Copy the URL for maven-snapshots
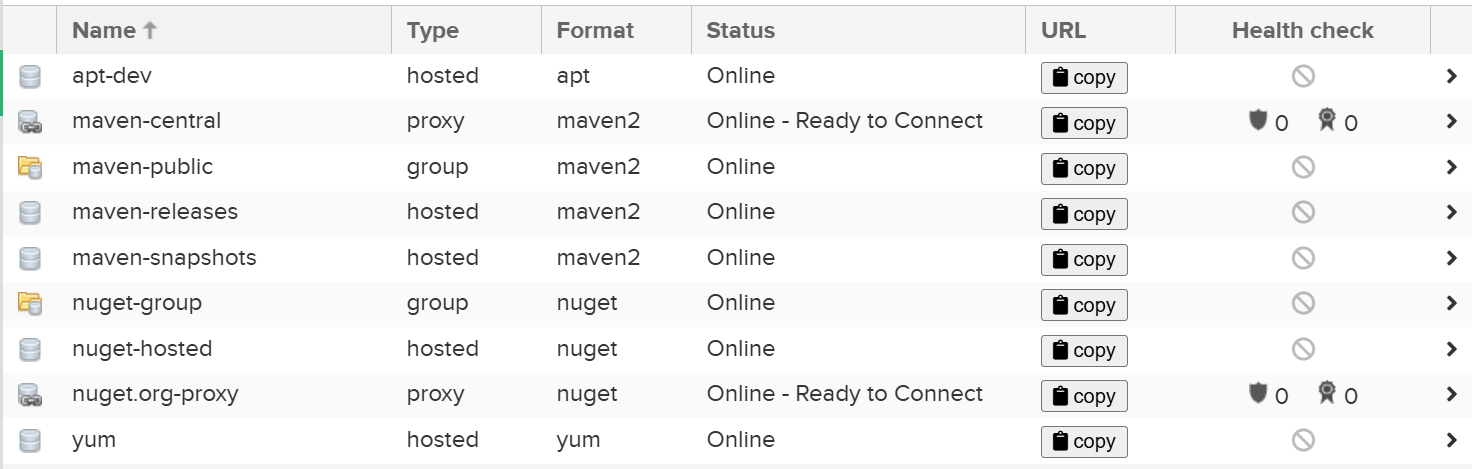This screenshot has height=469, width=1472. [1084, 259]
